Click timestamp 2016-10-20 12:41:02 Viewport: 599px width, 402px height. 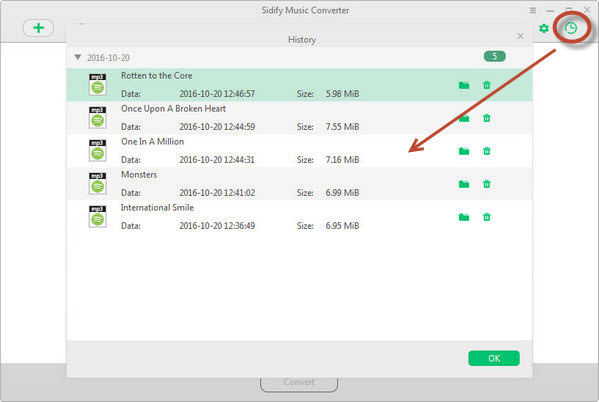point(217,193)
